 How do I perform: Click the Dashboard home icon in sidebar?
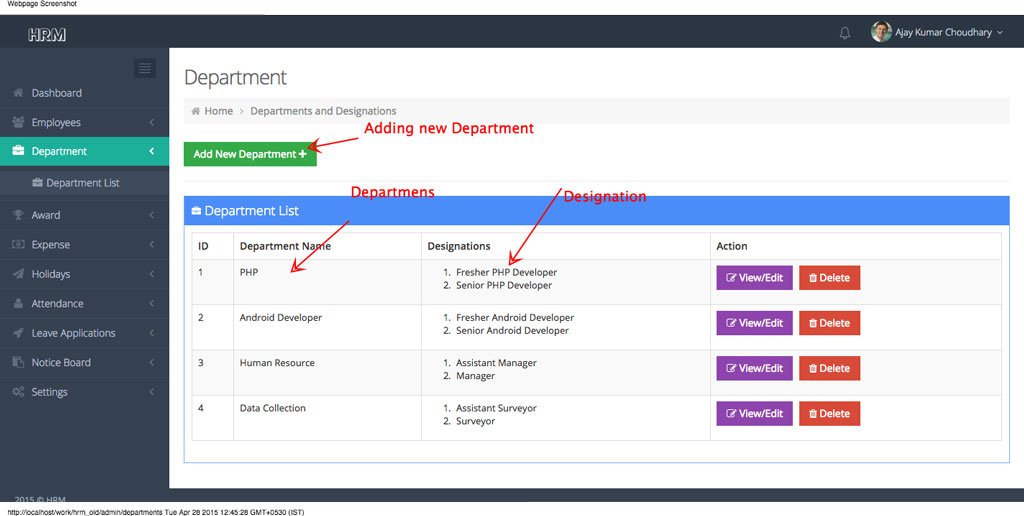[18, 93]
